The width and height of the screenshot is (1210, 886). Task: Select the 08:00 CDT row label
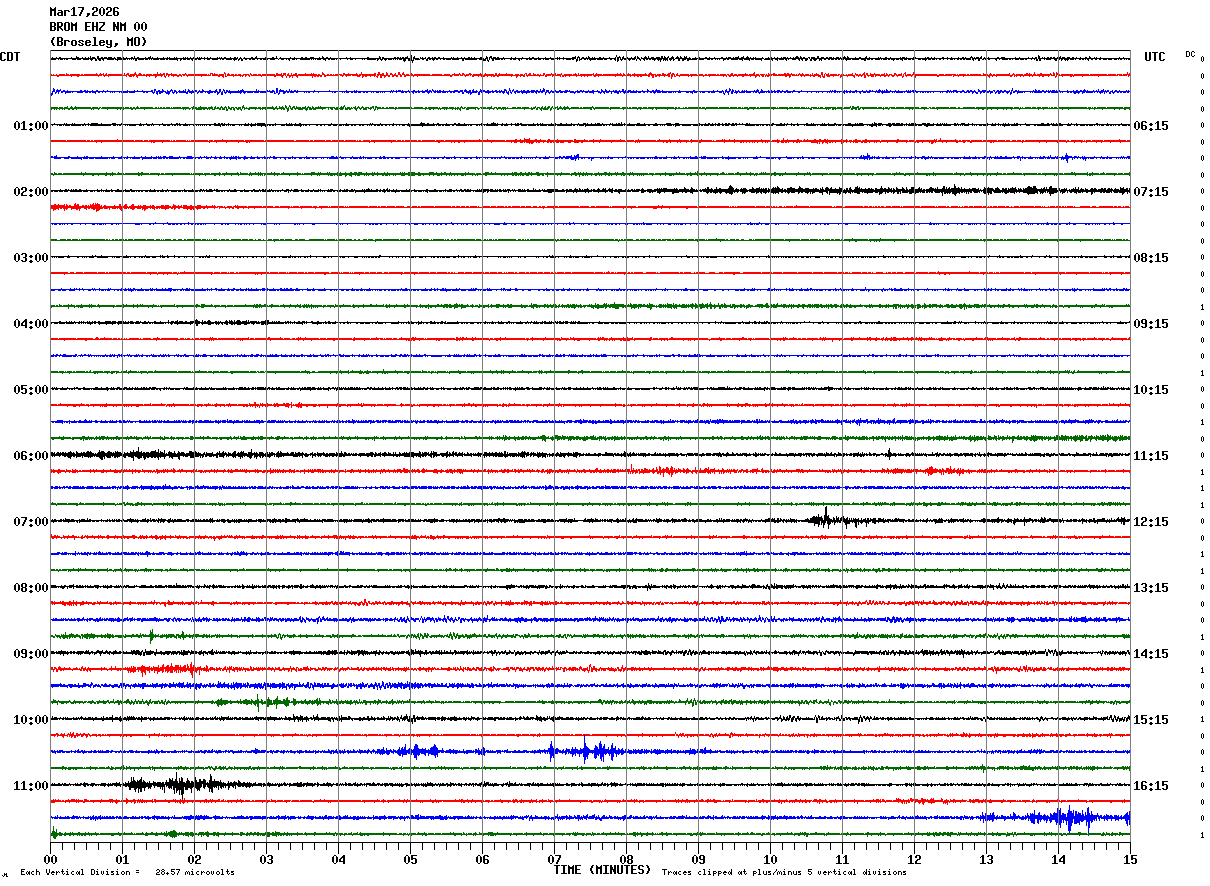click(x=31, y=588)
